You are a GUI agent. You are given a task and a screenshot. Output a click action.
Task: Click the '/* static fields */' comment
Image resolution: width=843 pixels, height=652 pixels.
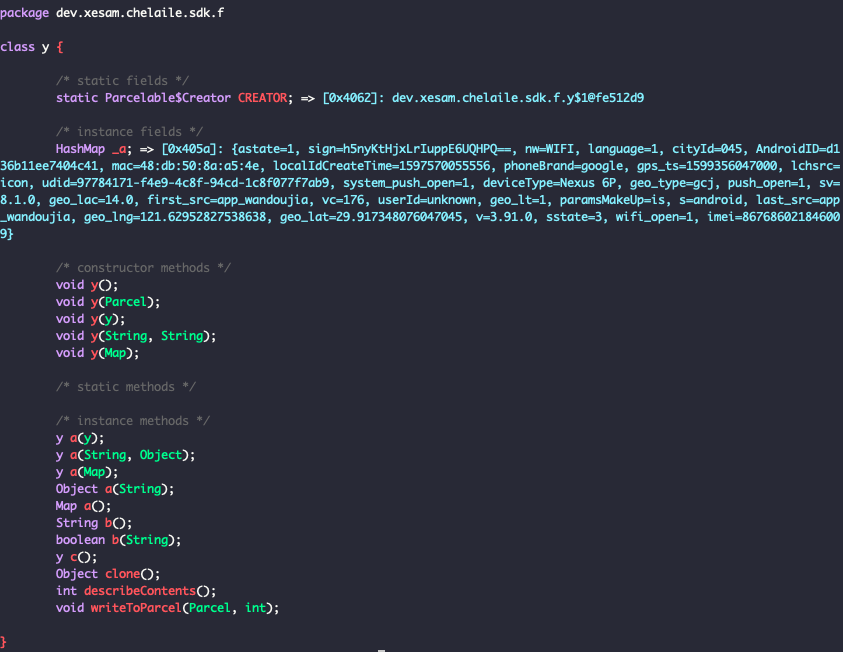123,81
